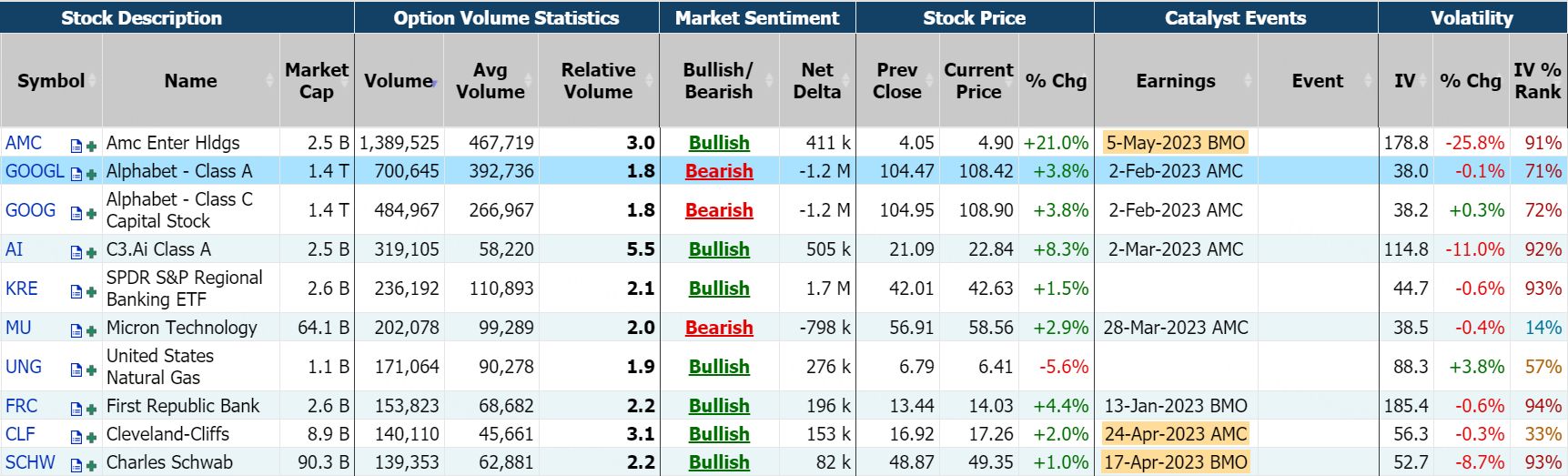Sort by the Volume column header
This screenshot has width=1568, height=476.
click(399, 81)
